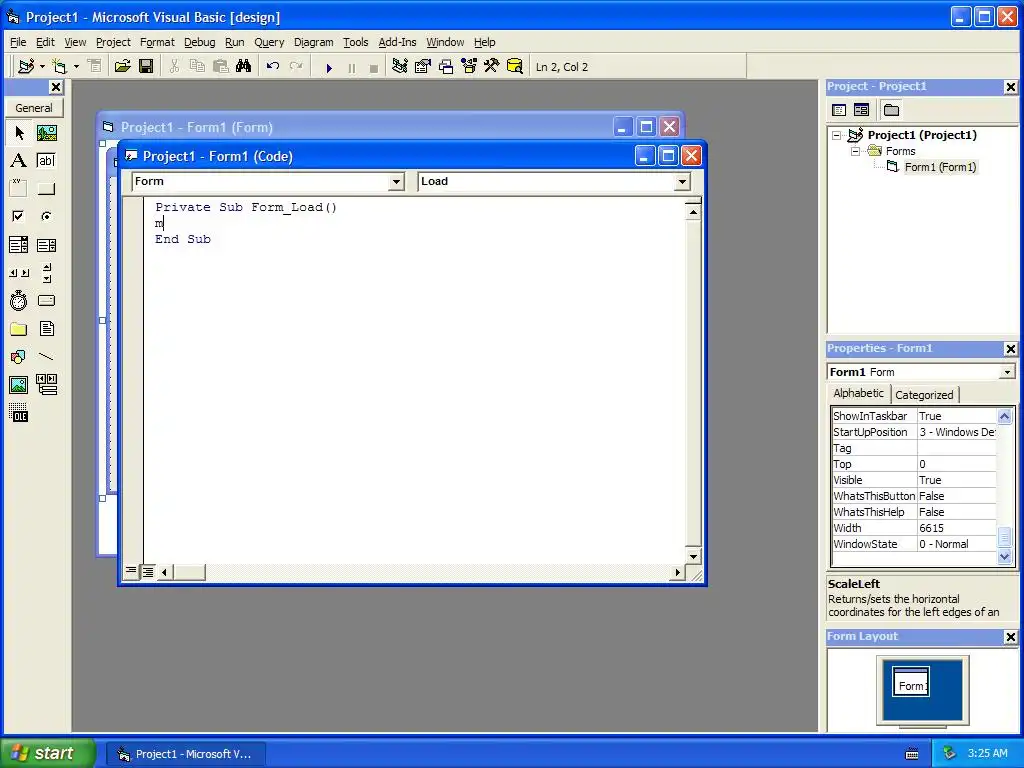Screen dimensions: 1024x768
Task: Open Object Browser from toolbar
Action: coord(469,67)
